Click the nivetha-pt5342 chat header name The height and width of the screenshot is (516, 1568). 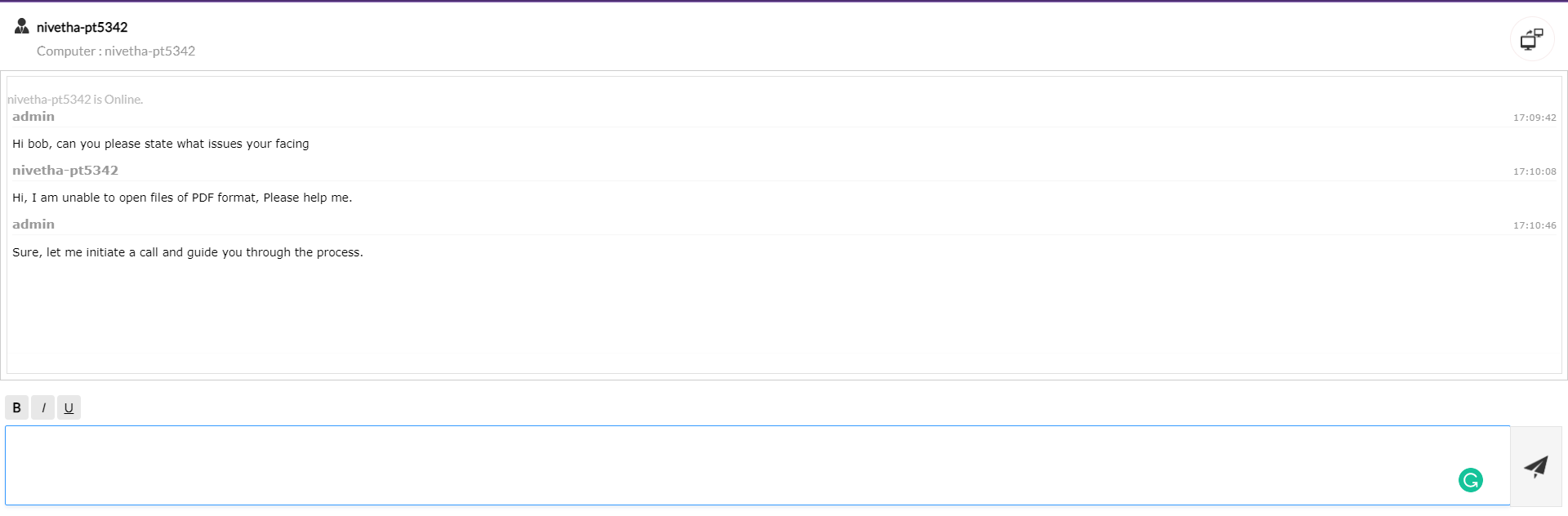pos(82,27)
